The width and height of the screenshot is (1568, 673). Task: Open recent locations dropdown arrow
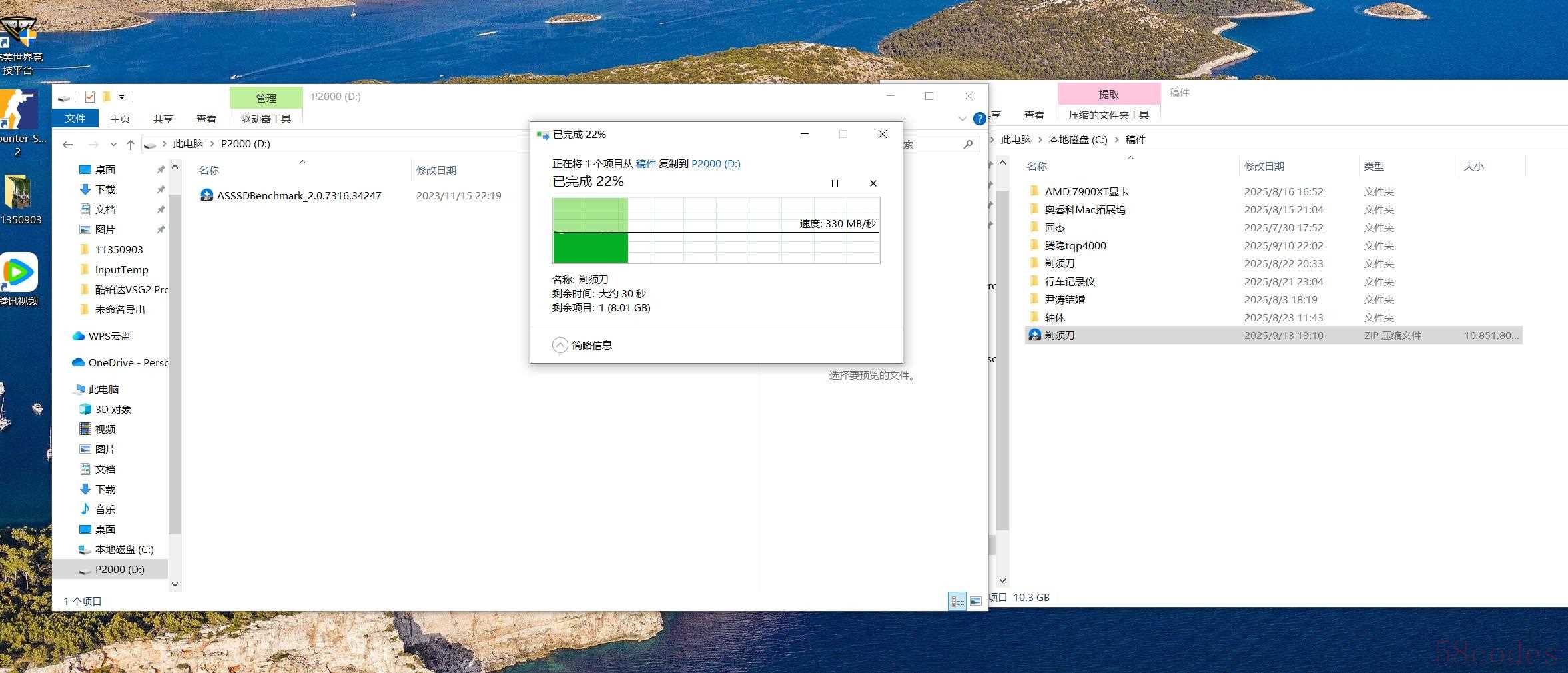(x=113, y=144)
